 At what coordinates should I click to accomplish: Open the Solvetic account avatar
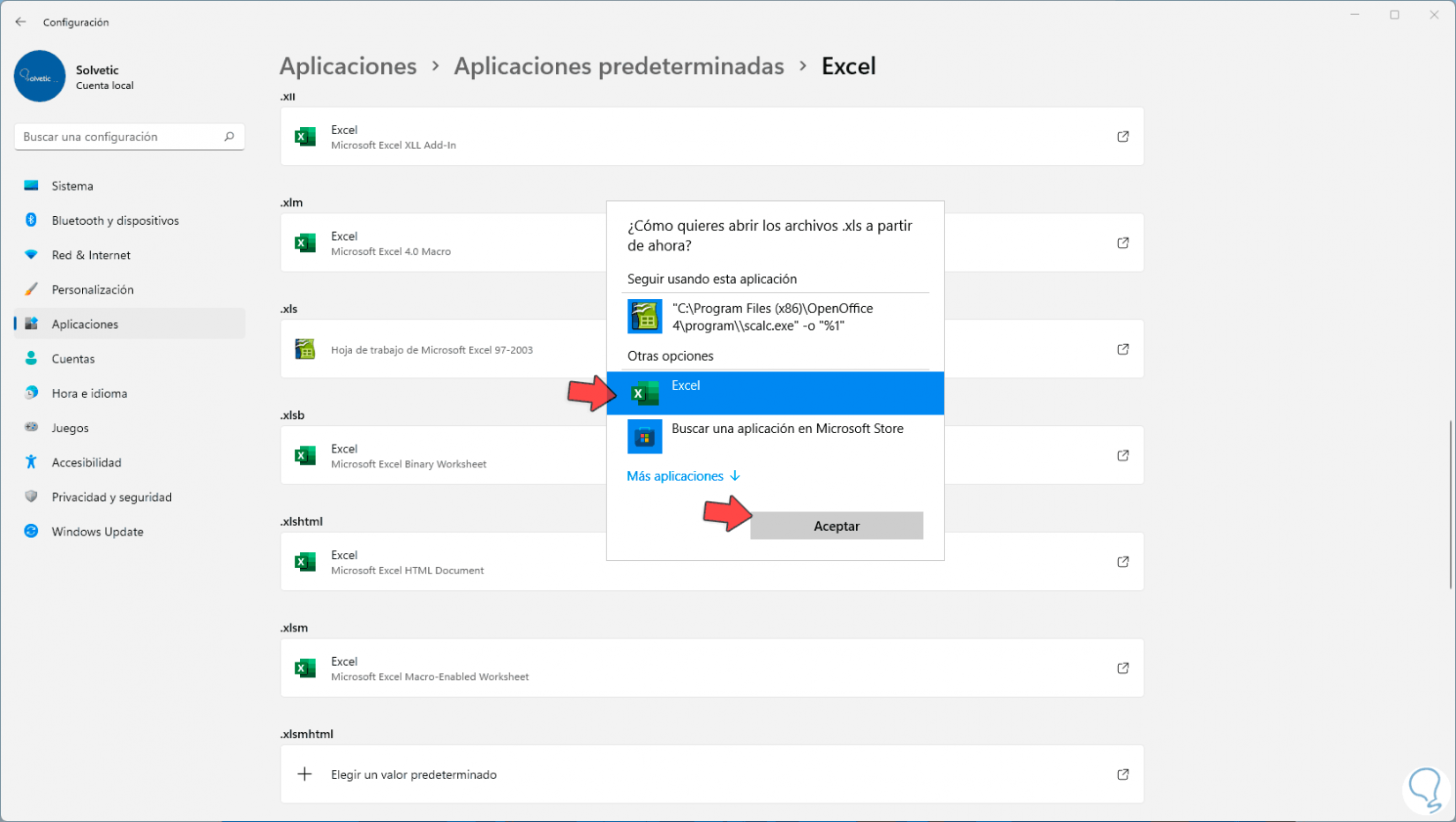click(40, 77)
